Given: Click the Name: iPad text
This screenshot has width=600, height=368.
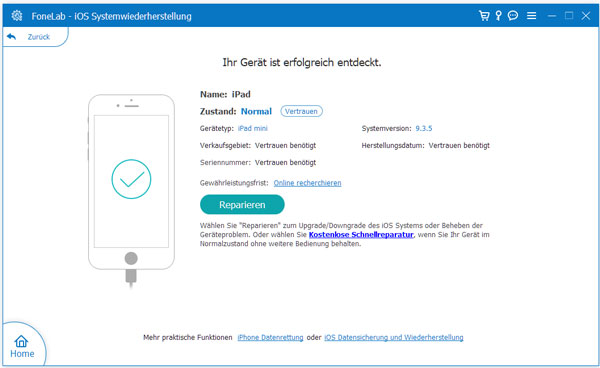Looking at the screenshot, I should pyautogui.click(x=225, y=94).
